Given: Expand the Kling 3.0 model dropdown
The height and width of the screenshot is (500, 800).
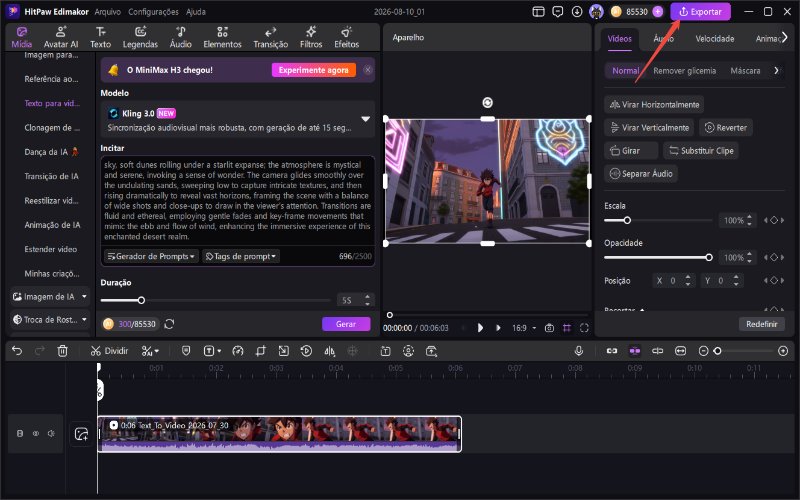Looking at the screenshot, I should pyautogui.click(x=365, y=119).
